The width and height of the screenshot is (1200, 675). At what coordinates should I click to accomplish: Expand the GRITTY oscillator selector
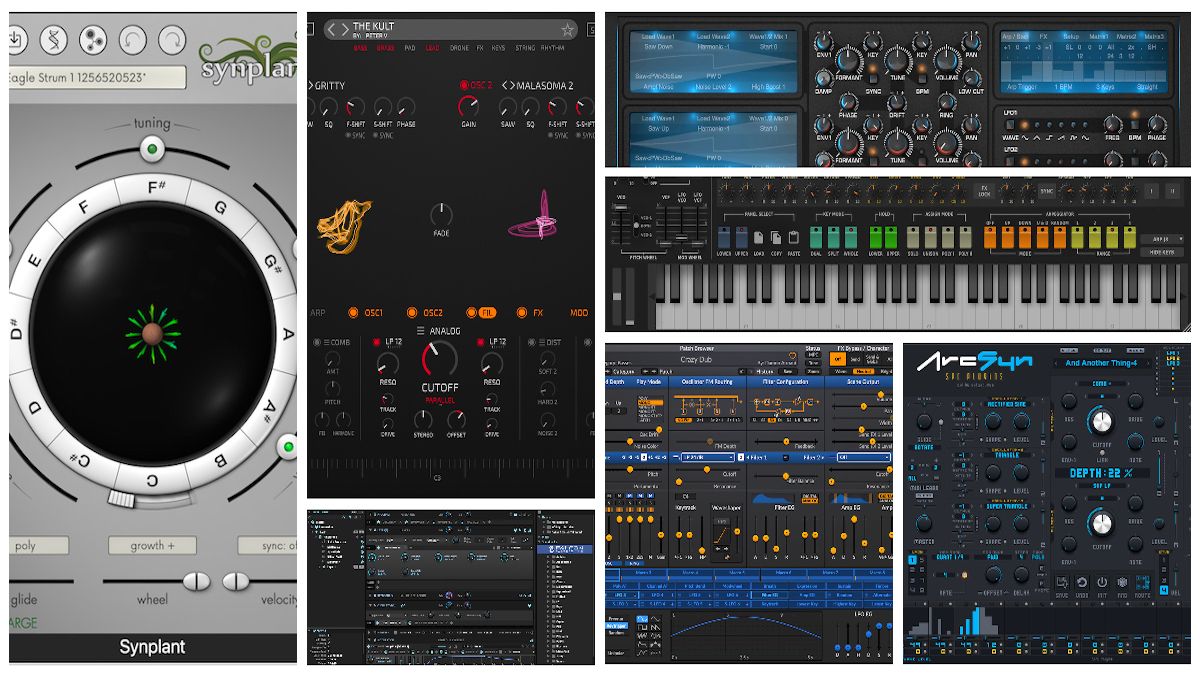[310, 85]
